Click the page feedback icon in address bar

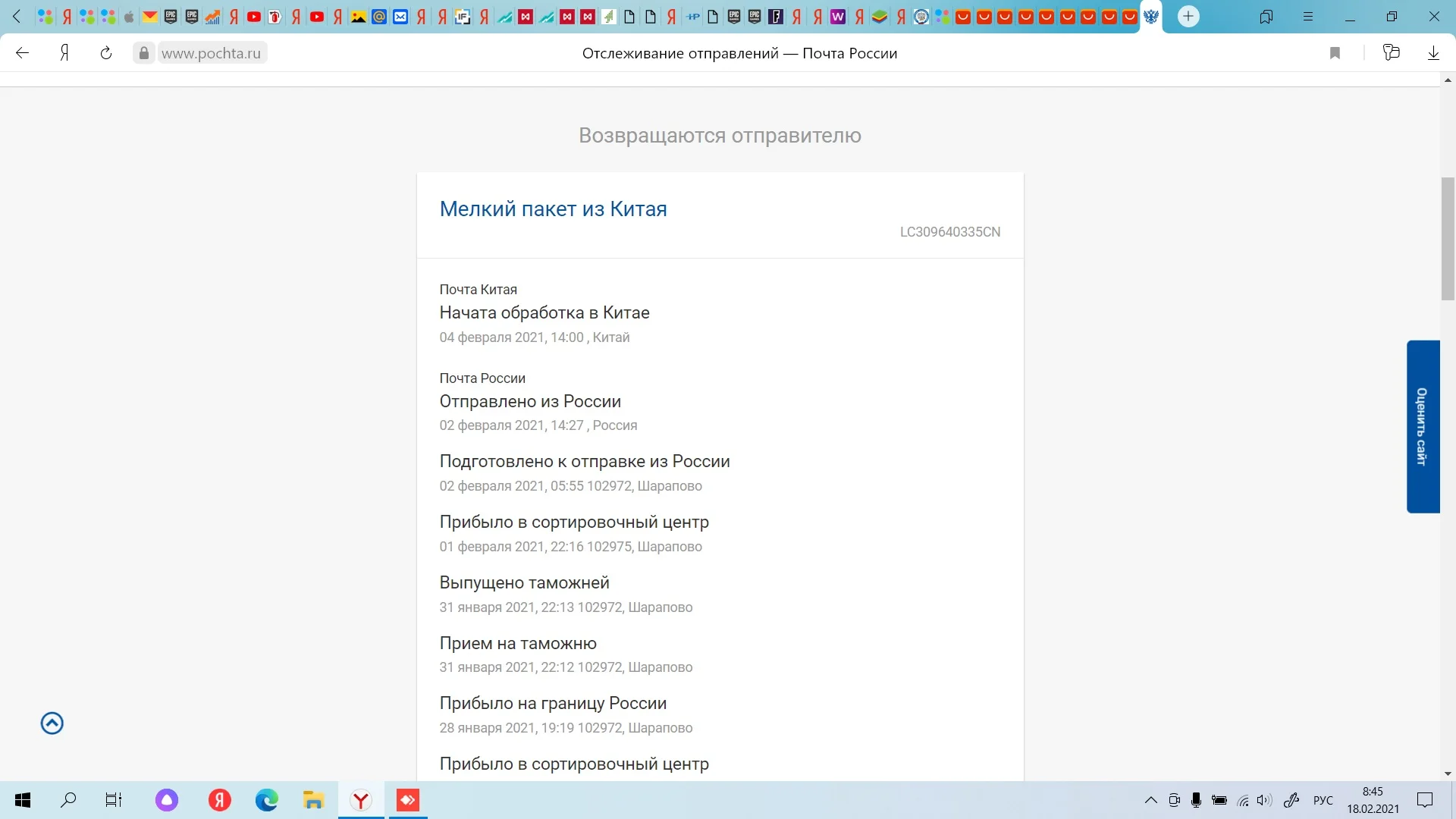tap(1391, 53)
